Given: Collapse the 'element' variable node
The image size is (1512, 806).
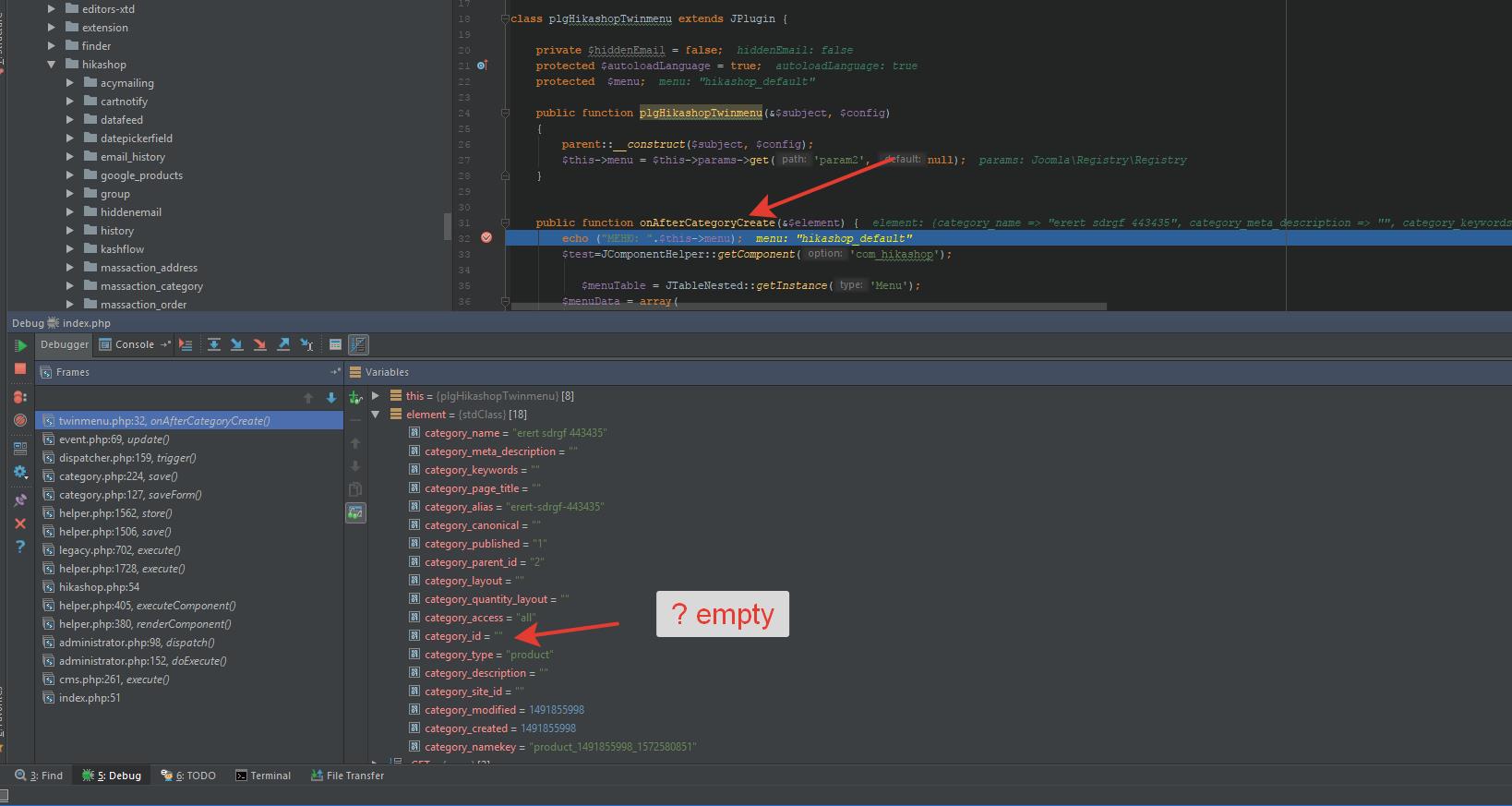Looking at the screenshot, I should [x=376, y=415].
